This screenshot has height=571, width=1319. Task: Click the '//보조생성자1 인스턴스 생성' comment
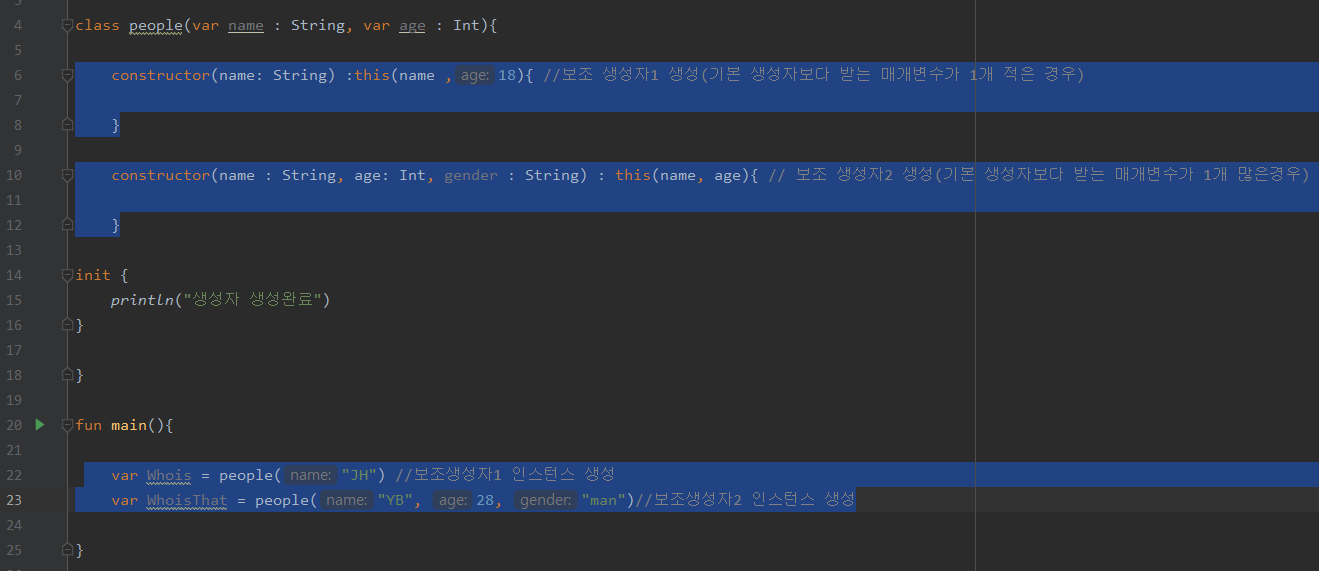tap(505, 475)
